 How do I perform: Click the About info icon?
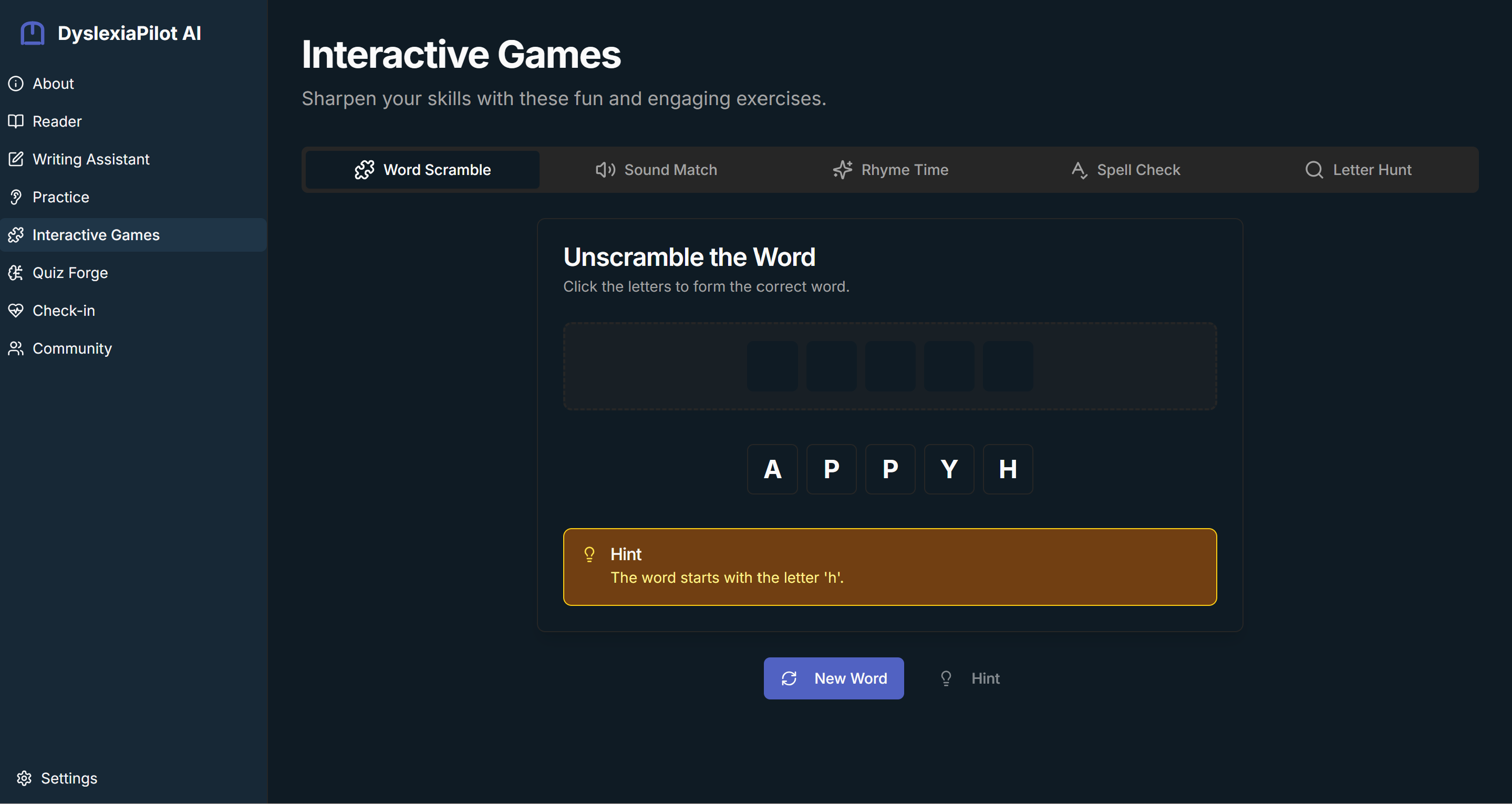(x=16, y=84)
